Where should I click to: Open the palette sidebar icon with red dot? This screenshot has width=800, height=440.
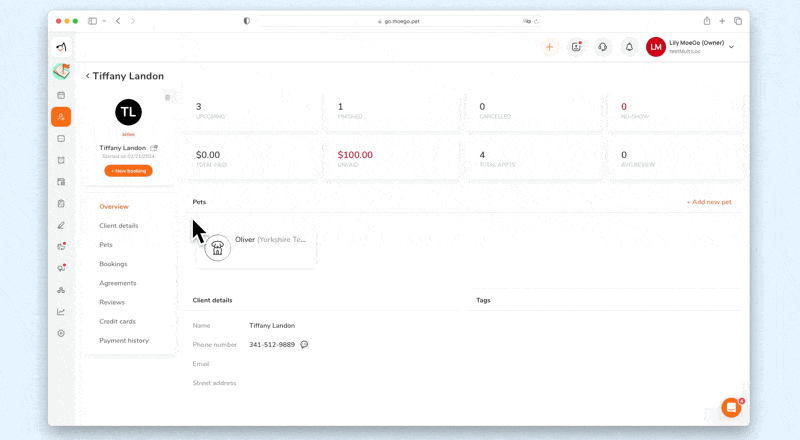61,247
